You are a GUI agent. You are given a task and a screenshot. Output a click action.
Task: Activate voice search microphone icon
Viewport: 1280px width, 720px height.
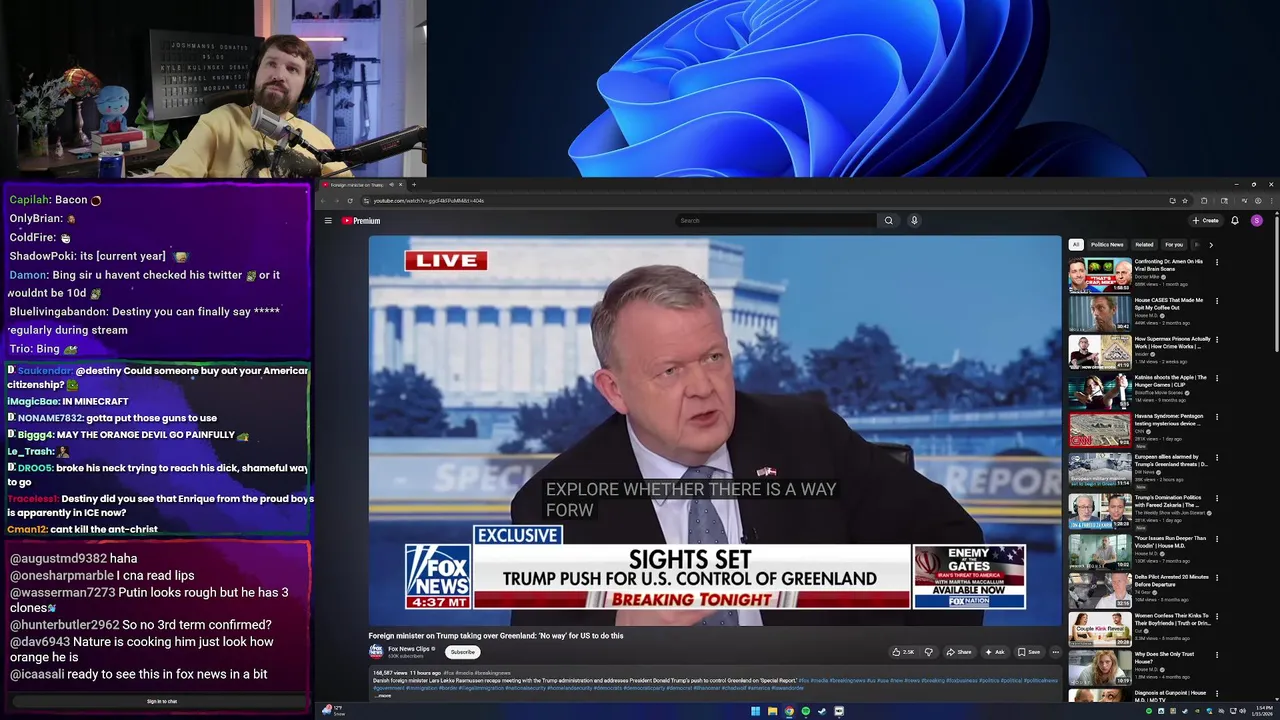point(914,221)
